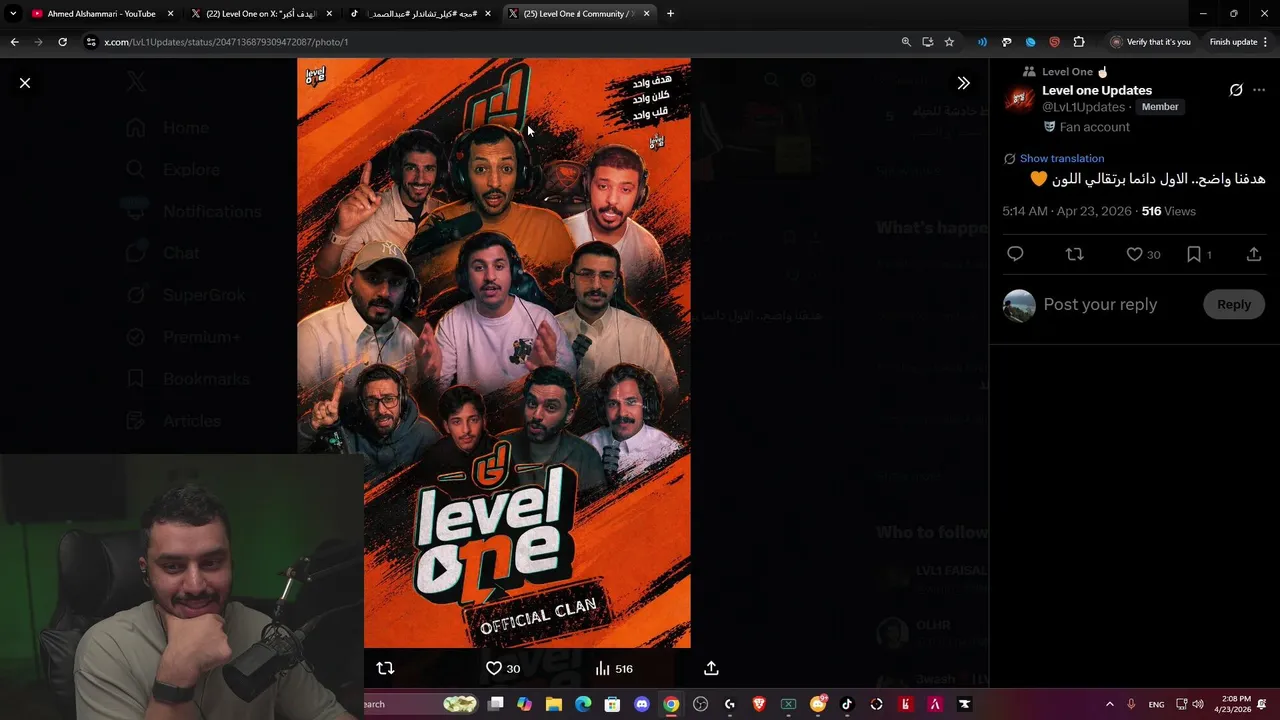1280x720 pixels.
Task: Open the zoom magnifier icon in address bar
Action: pyautogui.click(x=906, y=42)
